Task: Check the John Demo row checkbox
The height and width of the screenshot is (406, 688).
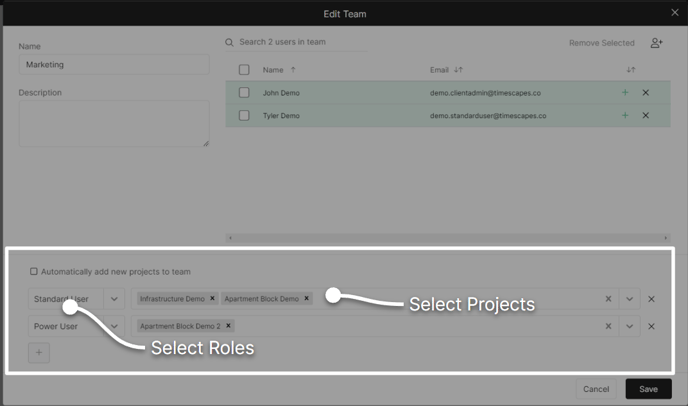Action: click(244, 93)
